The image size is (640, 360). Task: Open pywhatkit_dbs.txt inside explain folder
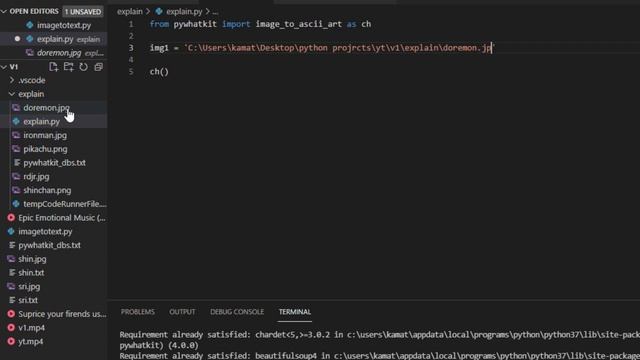tap(54, 163)
